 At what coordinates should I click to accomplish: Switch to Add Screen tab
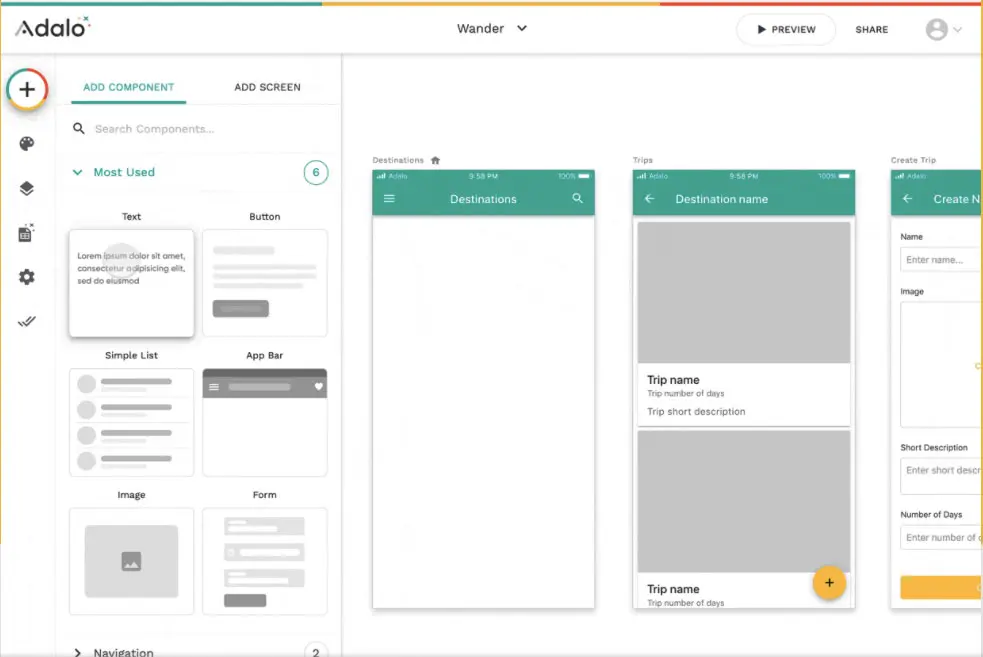267,87
